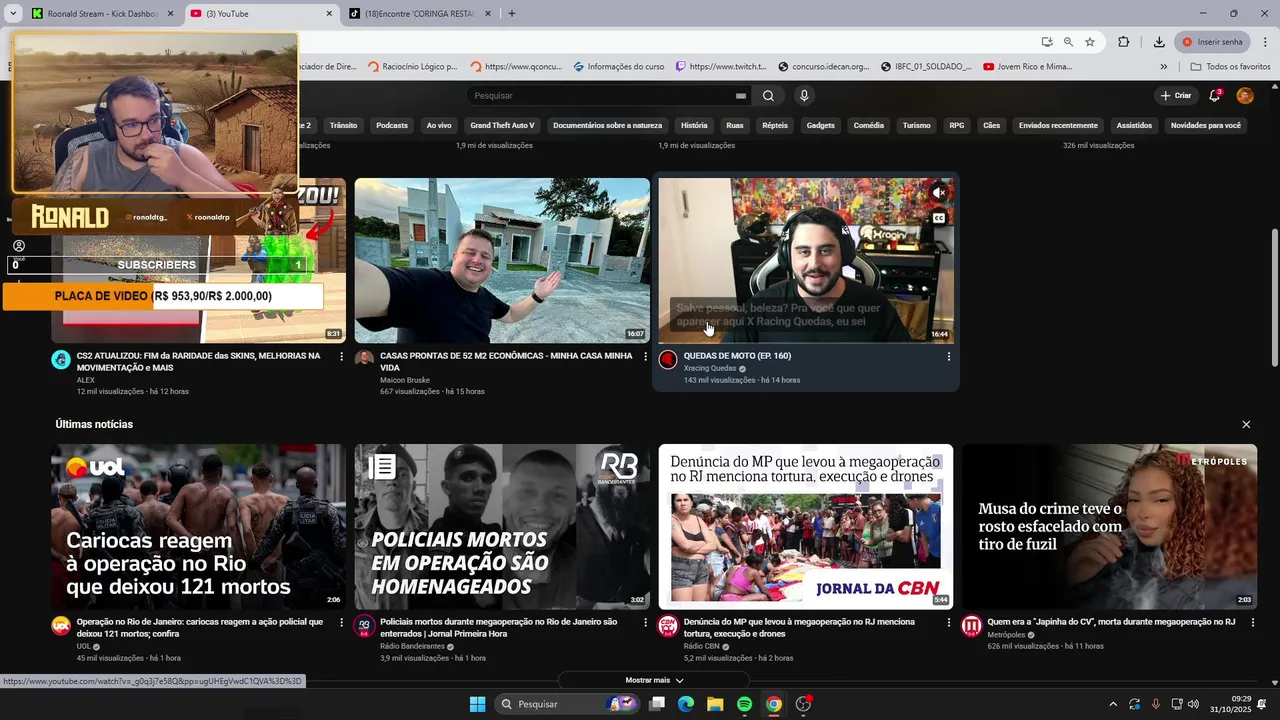
Task: Select the Podcasts filter chip
Action: point(392,126)
